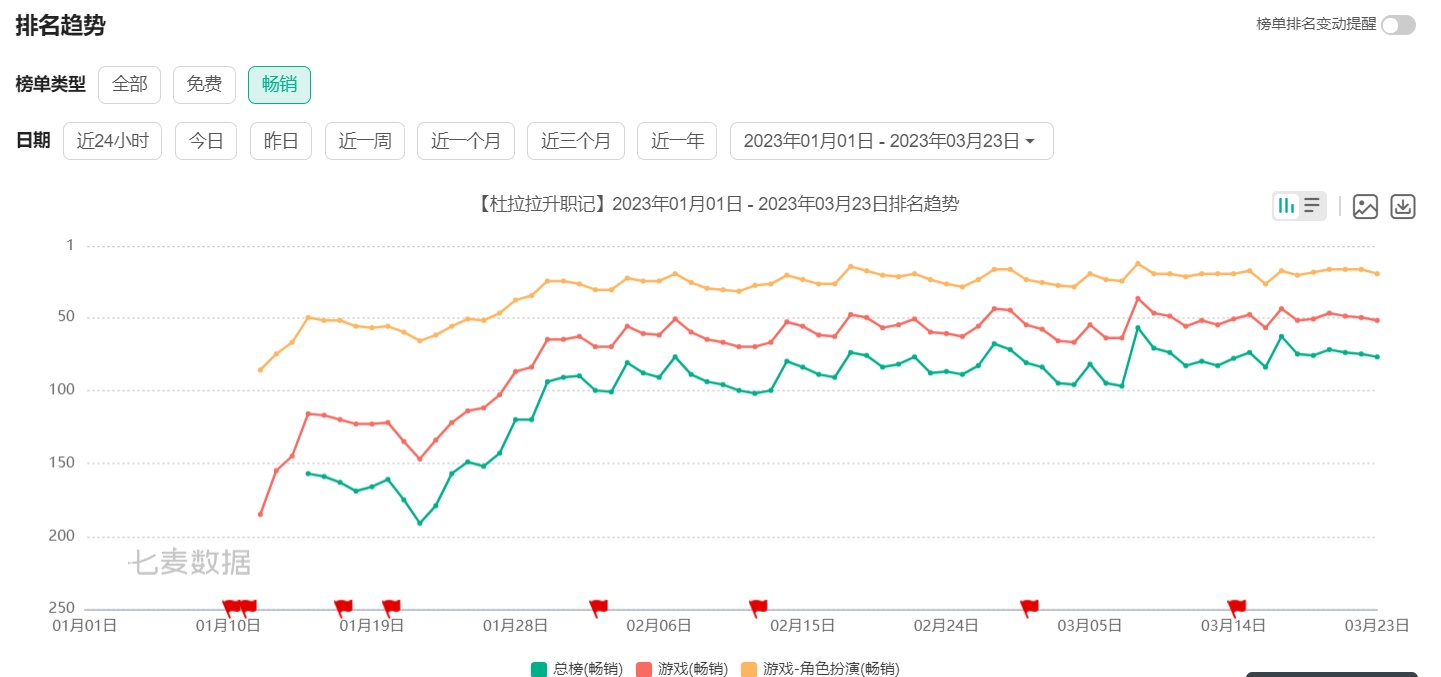Choose the 近三个月 date filter
This screenshot has width=1441, height=677.
[x=576, y=141]
